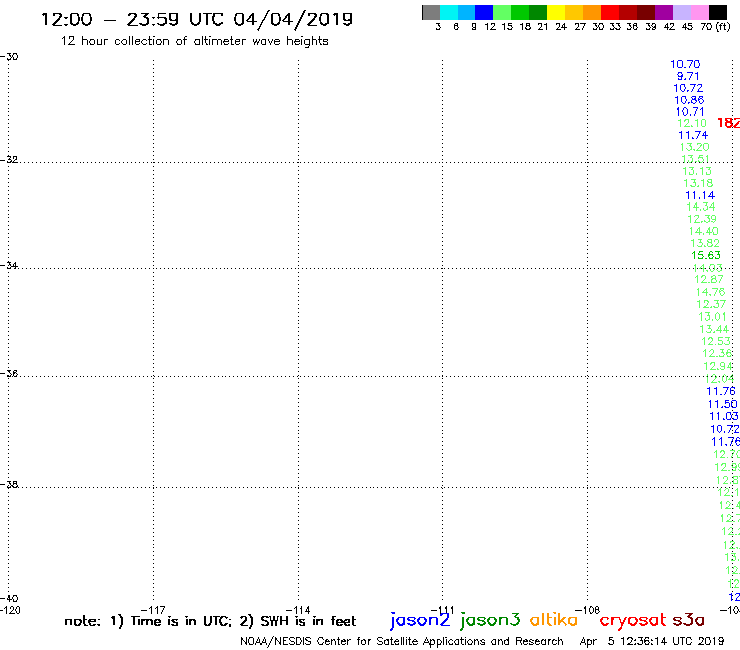Click the pink swatch labeled 70 ft

pos(699,12)
